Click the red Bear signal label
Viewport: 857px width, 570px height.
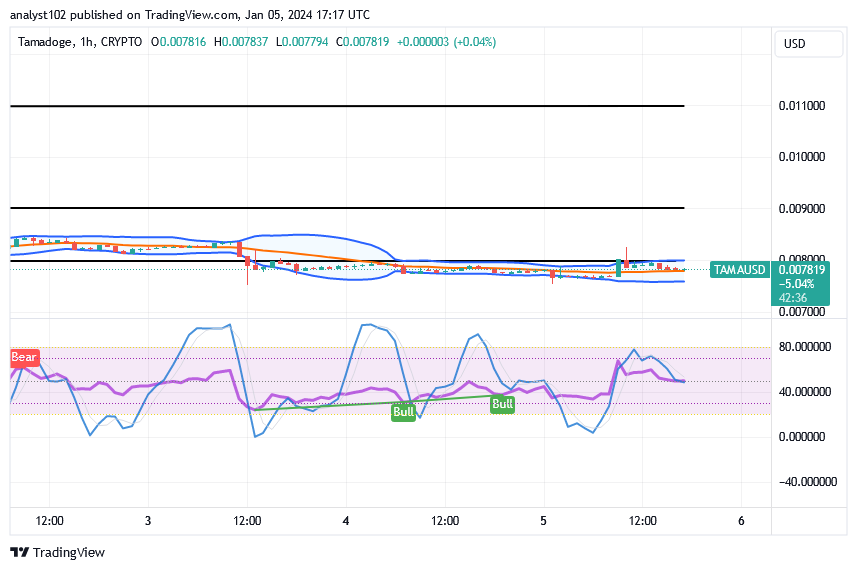pos(24,357)
